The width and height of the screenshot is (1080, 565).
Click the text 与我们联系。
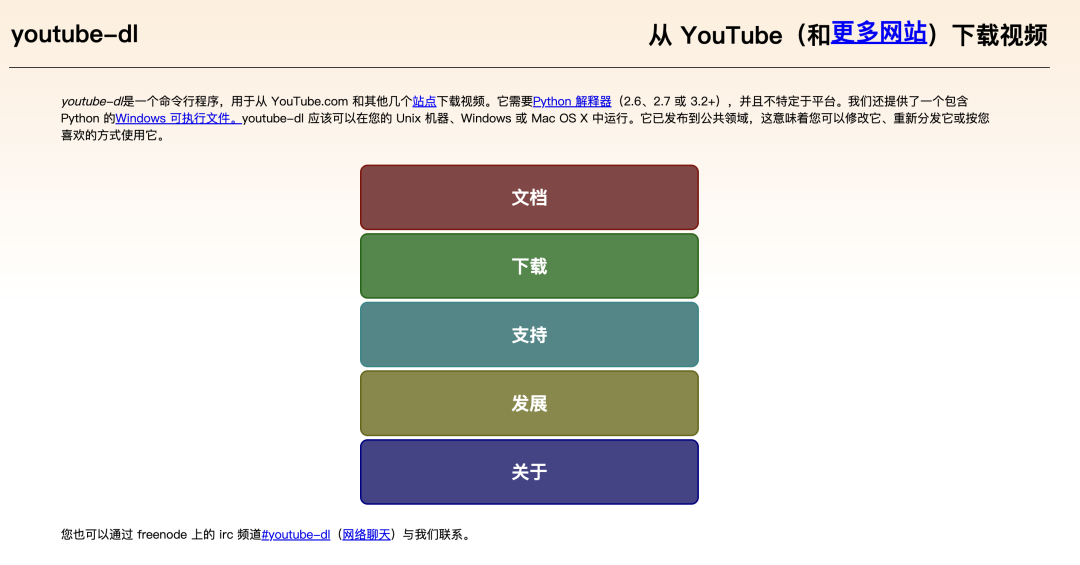coord(437,535)
